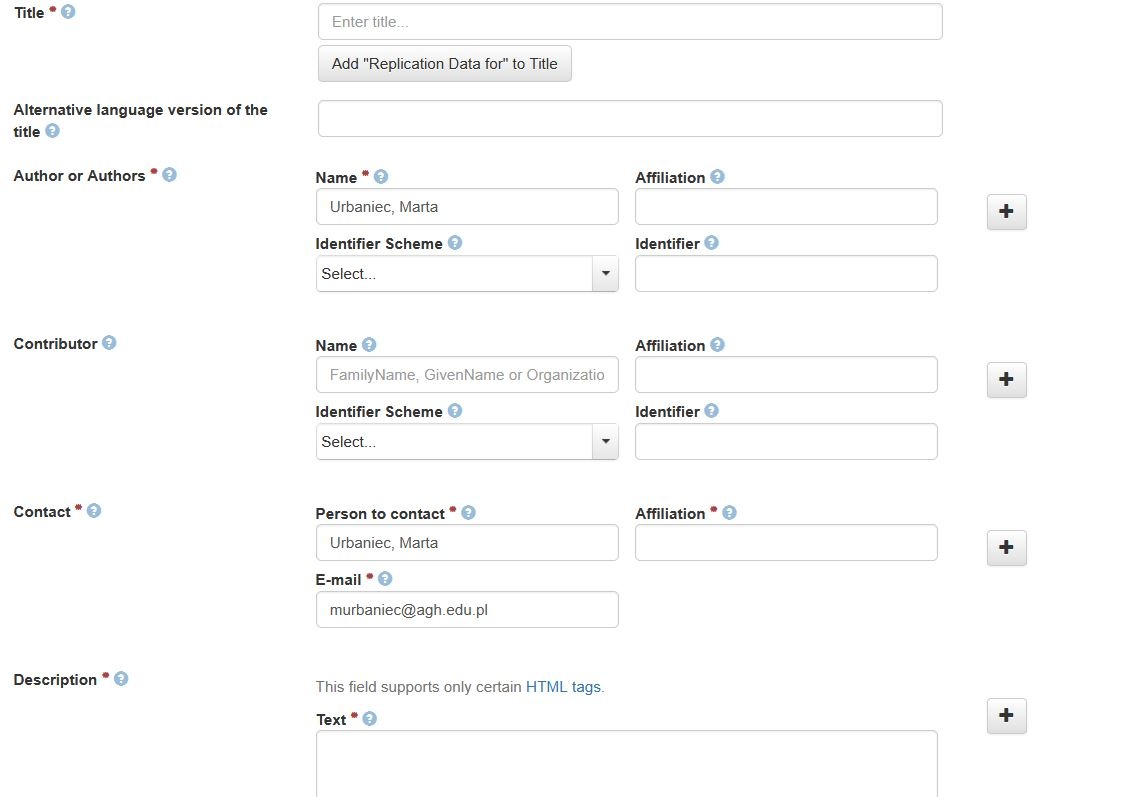1148x797 pixels.
Task: Click the help icon next to Title
Action: point(68,12)
